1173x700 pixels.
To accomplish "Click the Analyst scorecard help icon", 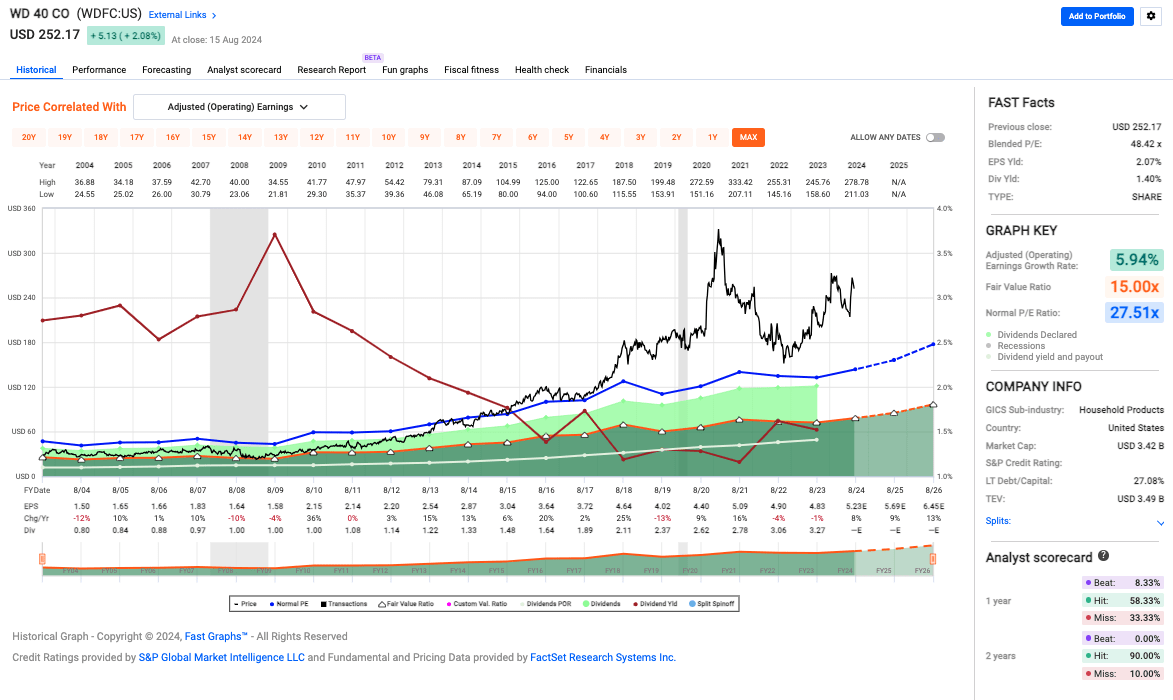I will 1105,556.
